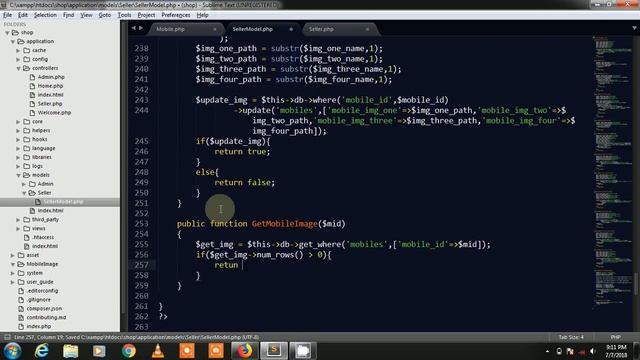Expand the views folder
640x360 pixels.
(18, 229)
